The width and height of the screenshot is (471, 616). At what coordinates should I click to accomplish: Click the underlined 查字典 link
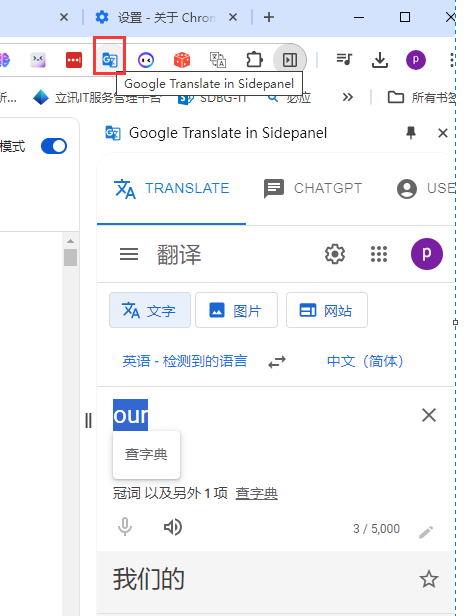[x=257, y=493]
